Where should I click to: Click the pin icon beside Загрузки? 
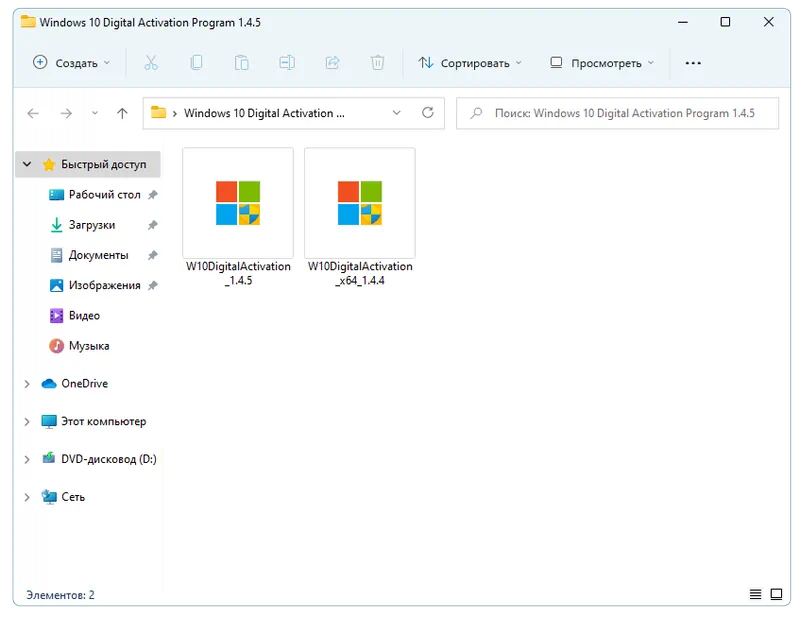point(153,225)
